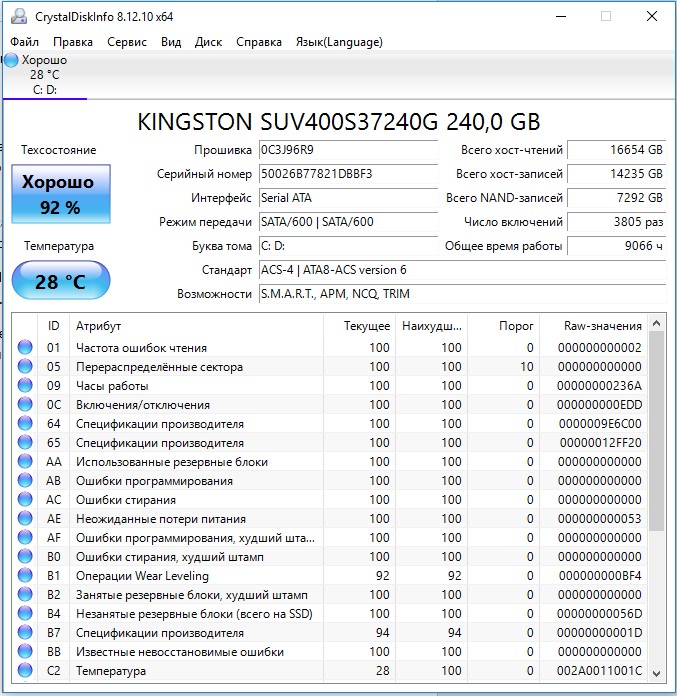677x696 pixels.
Task: Click the Прошивка field 0C3J96R9
Action: pos(348,150)
